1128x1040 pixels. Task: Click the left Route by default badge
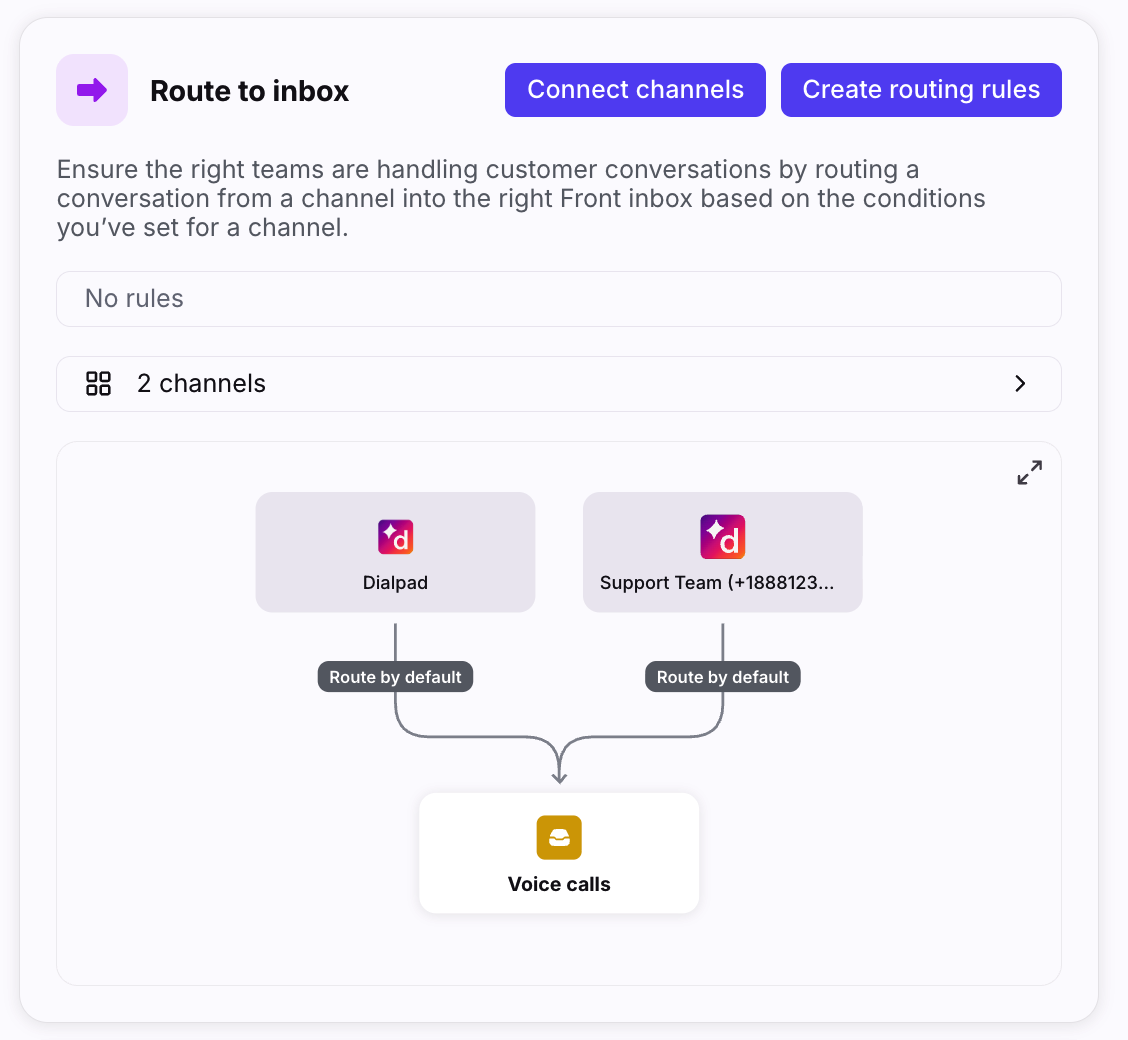(395, 677)
